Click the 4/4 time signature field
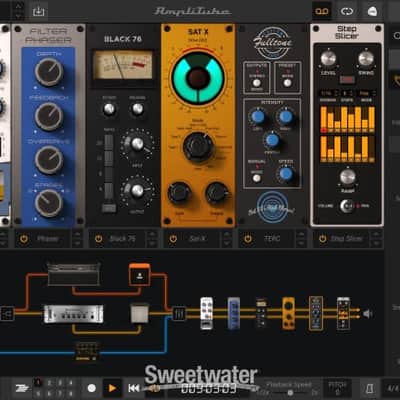Viewport: 400px width, 400px height. 392,388
